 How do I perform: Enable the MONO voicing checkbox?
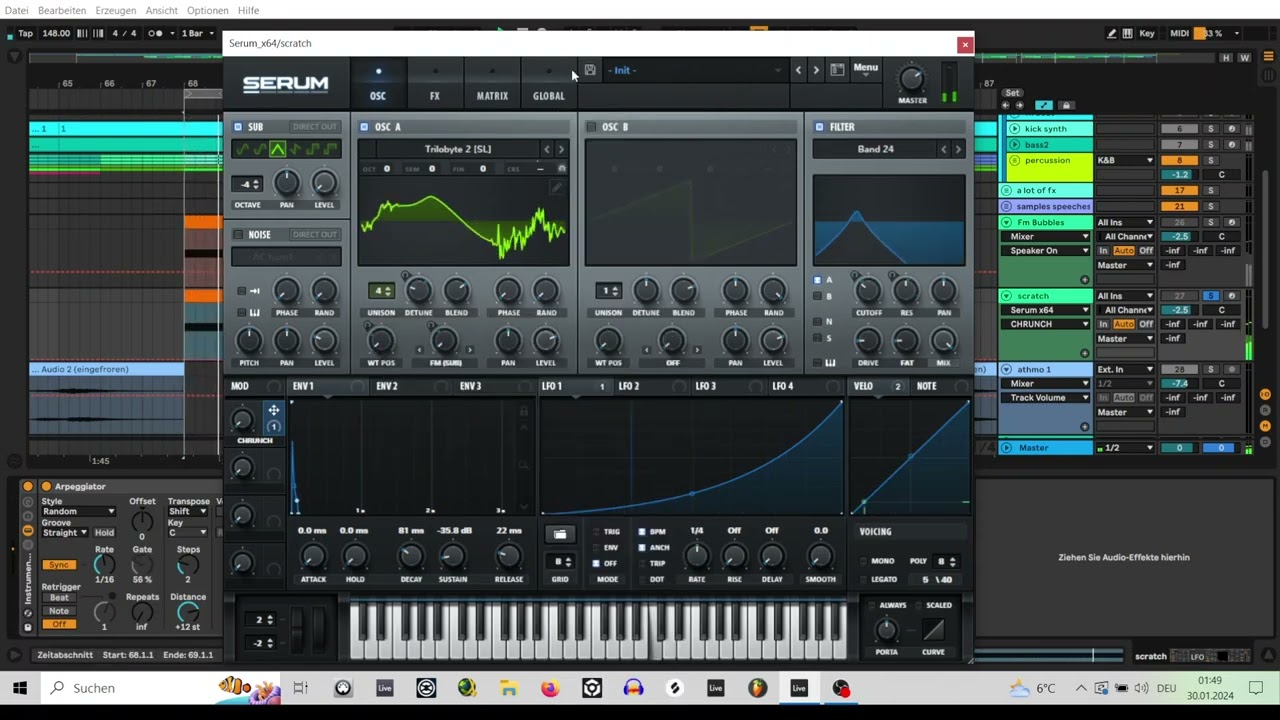(x=863, y=561)
